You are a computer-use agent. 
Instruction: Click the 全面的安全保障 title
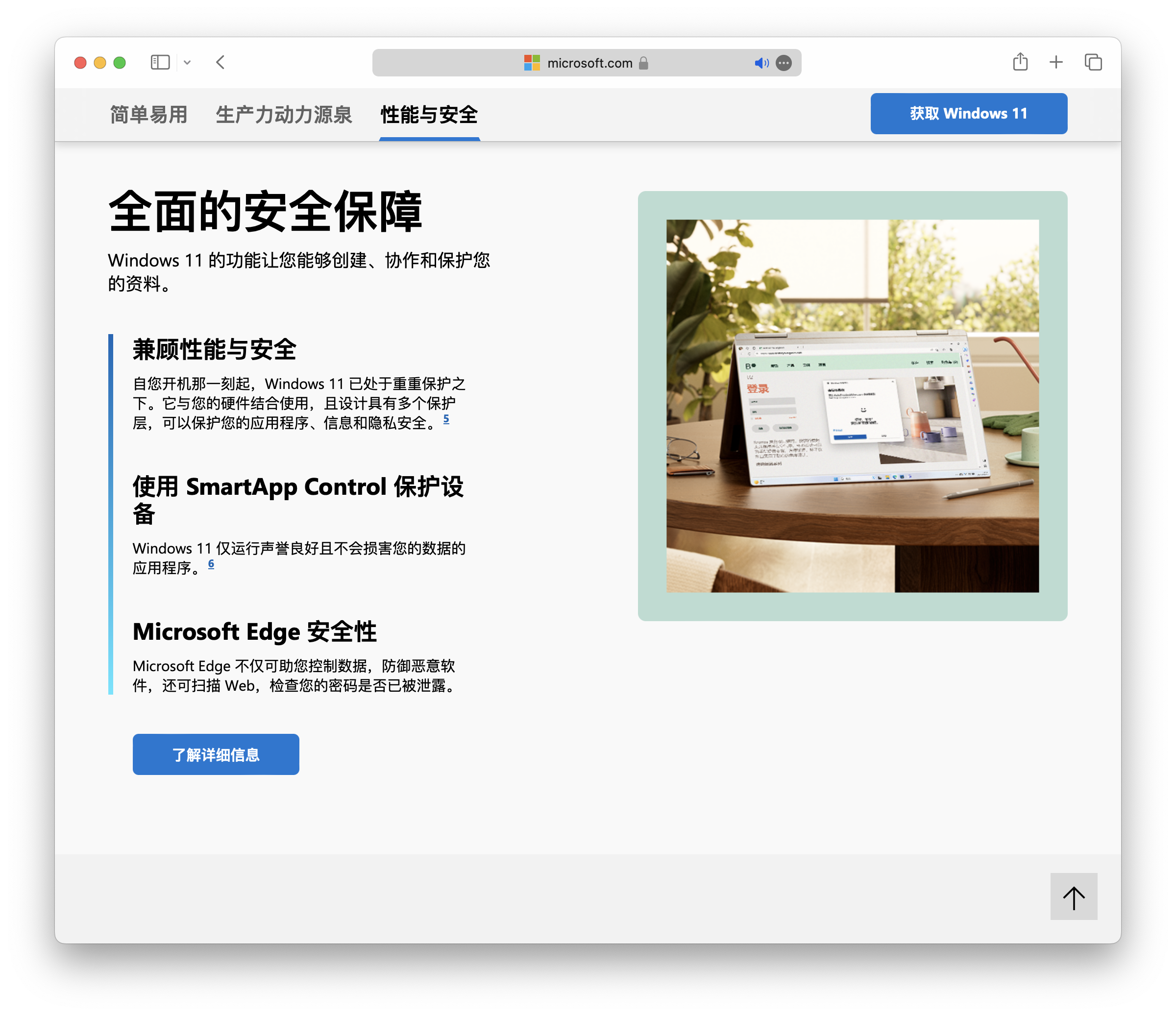click(266, 211)
